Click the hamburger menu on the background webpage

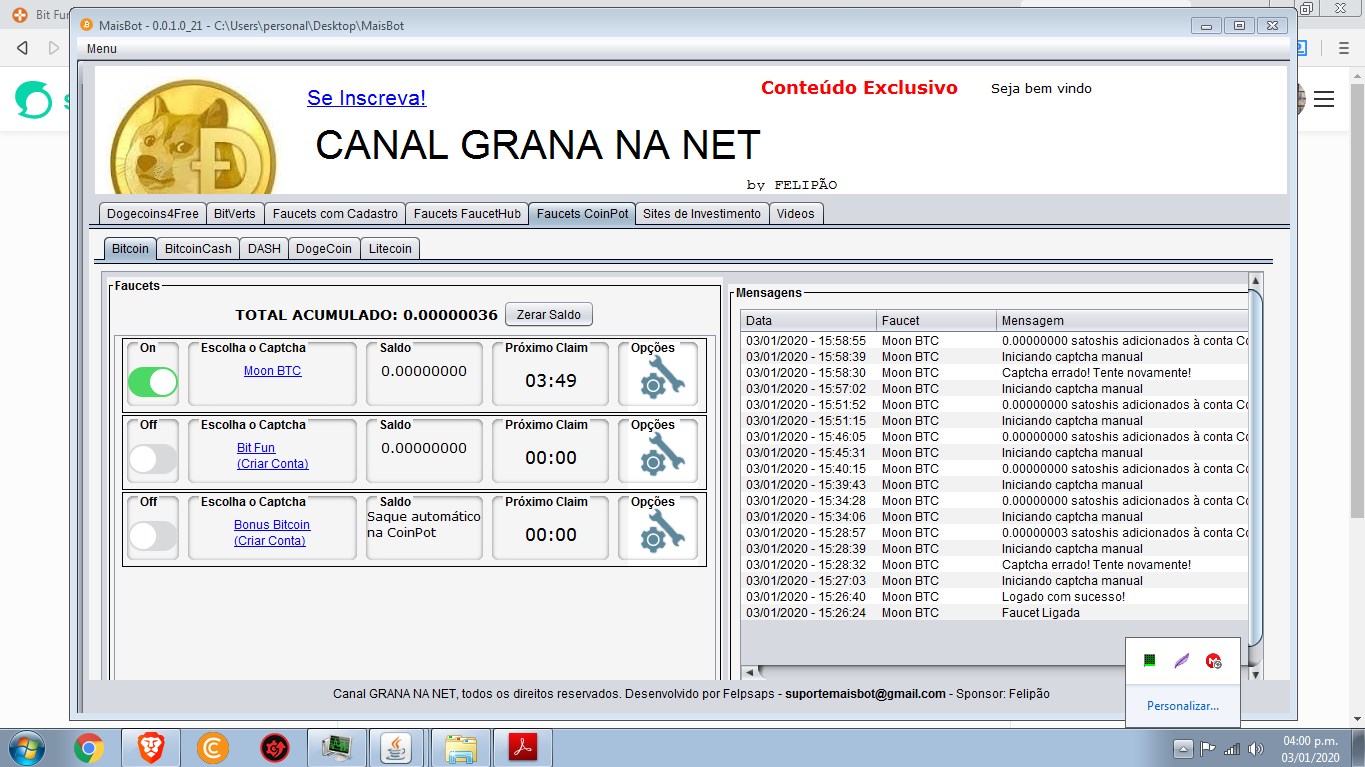[1324, 98]
